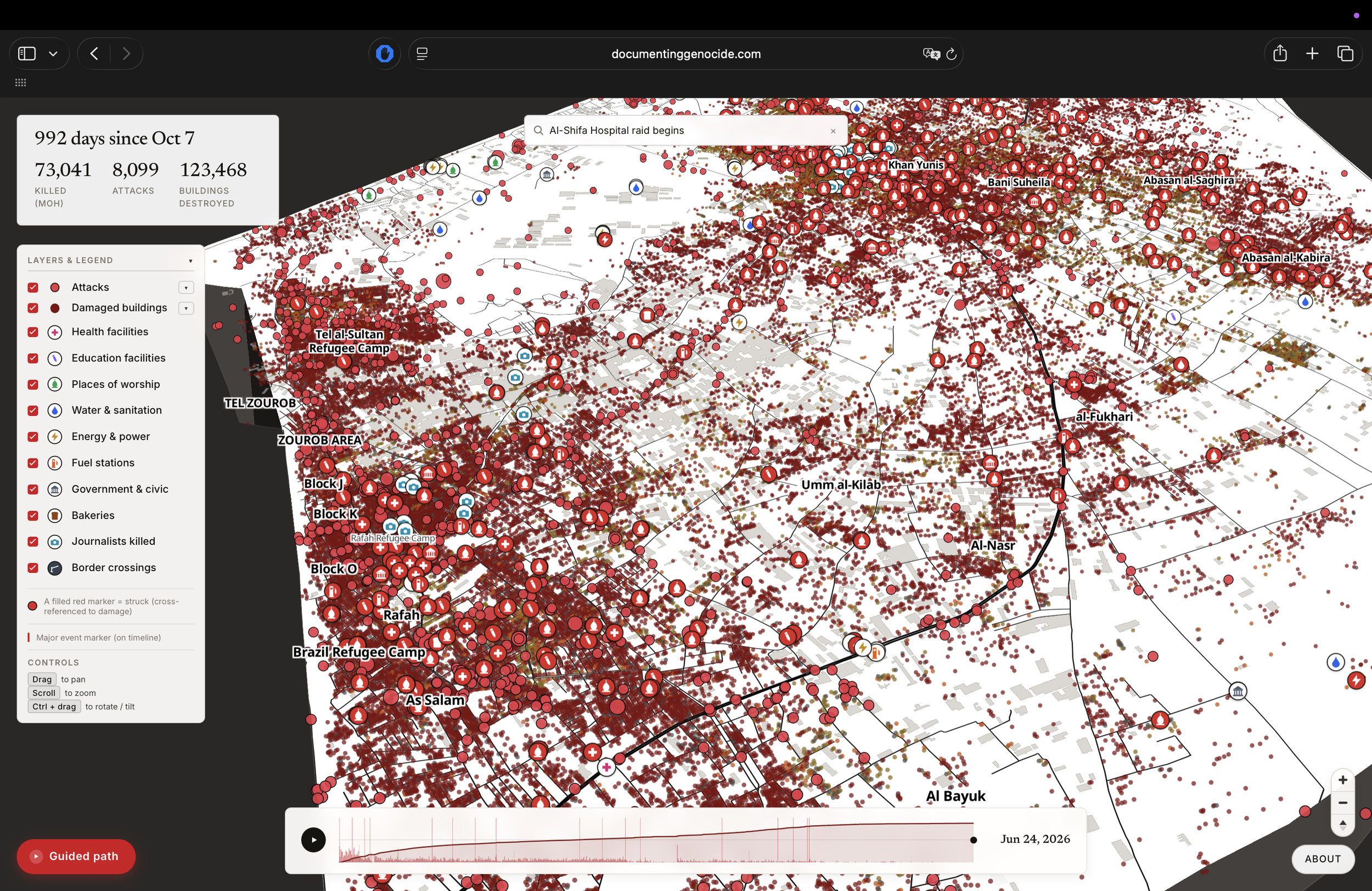Go forward to the next page

click(126, 54)
